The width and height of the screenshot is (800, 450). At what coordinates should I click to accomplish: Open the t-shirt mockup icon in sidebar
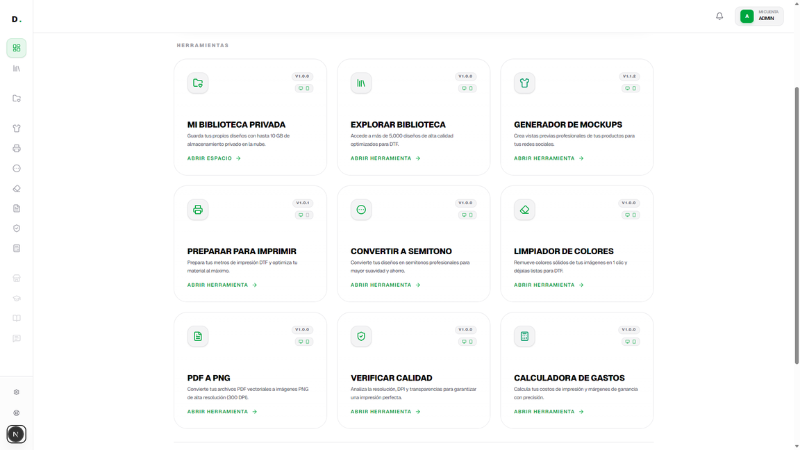(16, 129)
